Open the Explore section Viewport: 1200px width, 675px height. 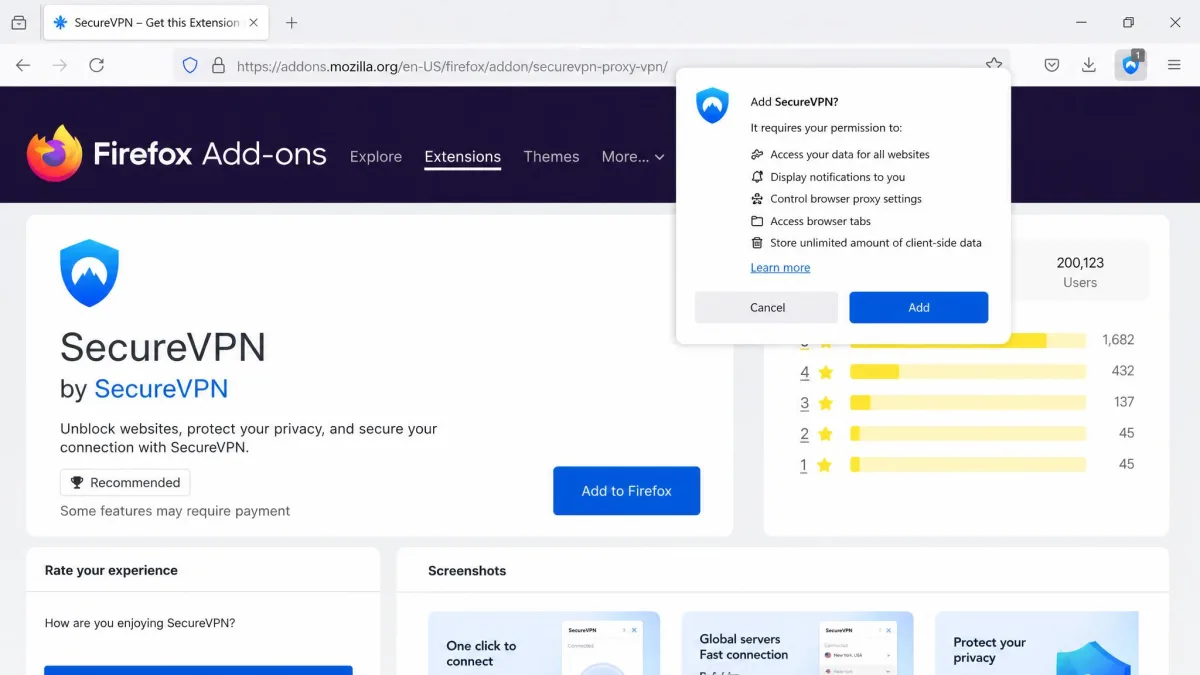[376, 156]
